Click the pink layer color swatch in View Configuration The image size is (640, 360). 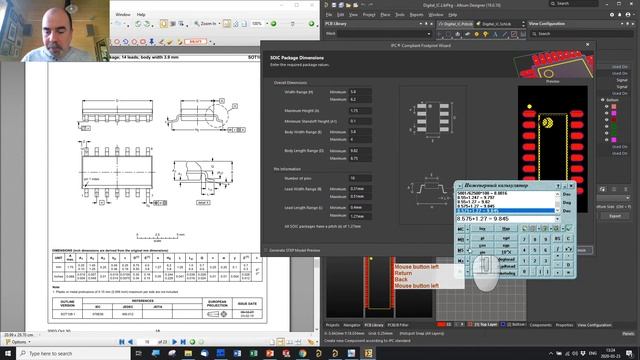click(613, 107)
